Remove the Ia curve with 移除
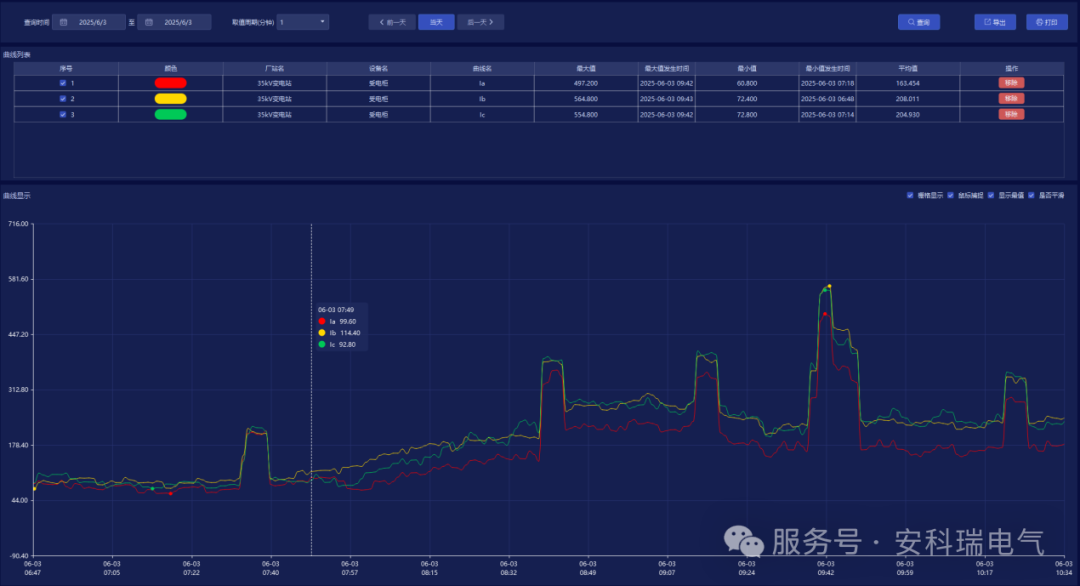1080x586 pixels. click(x=1010, y=83)
